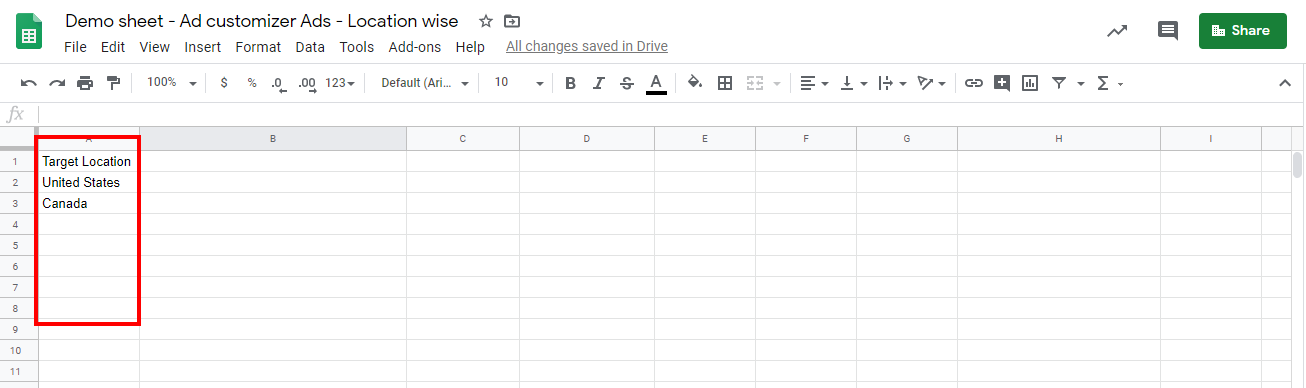Select cell containing United States
Screen dimensions: 1306x388
89,182
